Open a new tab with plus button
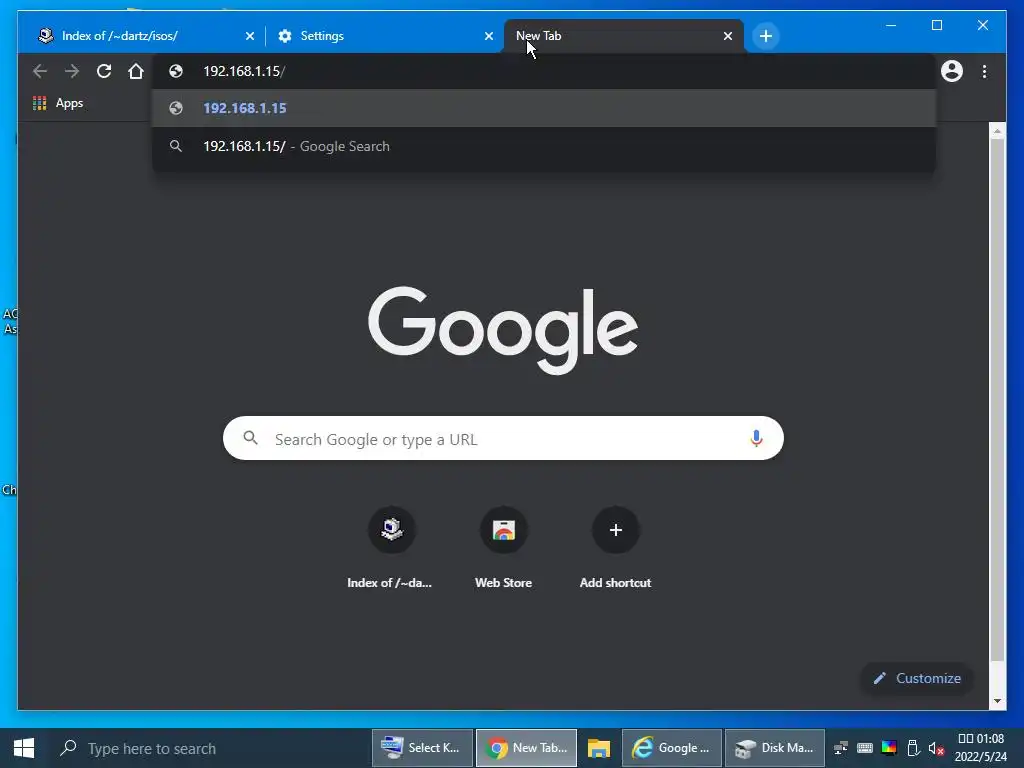 (x=766, y=36)
